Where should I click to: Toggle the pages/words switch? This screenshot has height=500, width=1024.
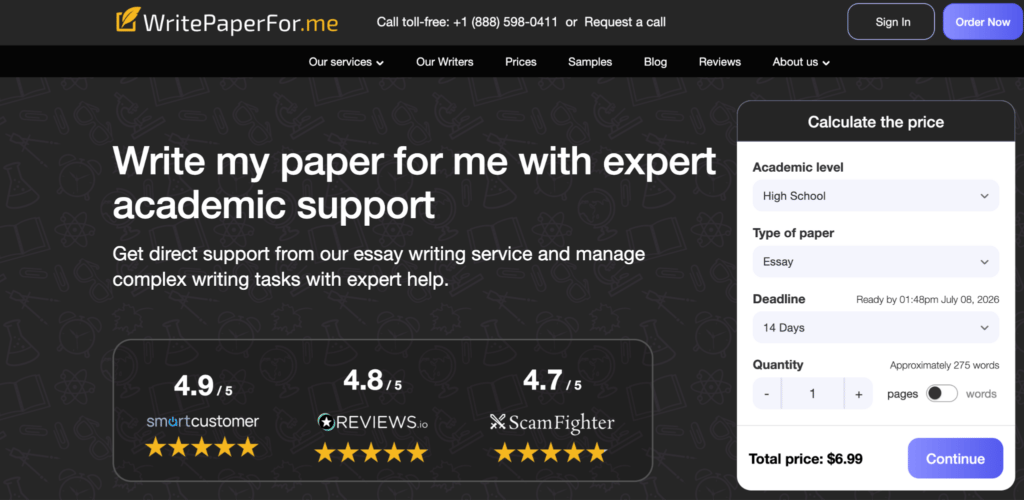coord(942,394)
